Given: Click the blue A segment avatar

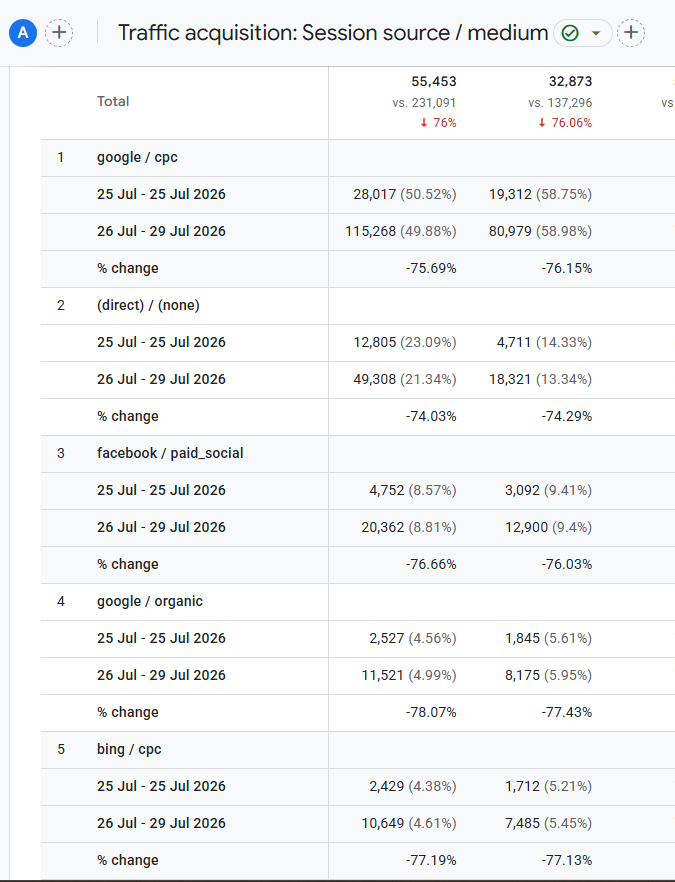Looking at the screenshot, I should pos(23,33).
